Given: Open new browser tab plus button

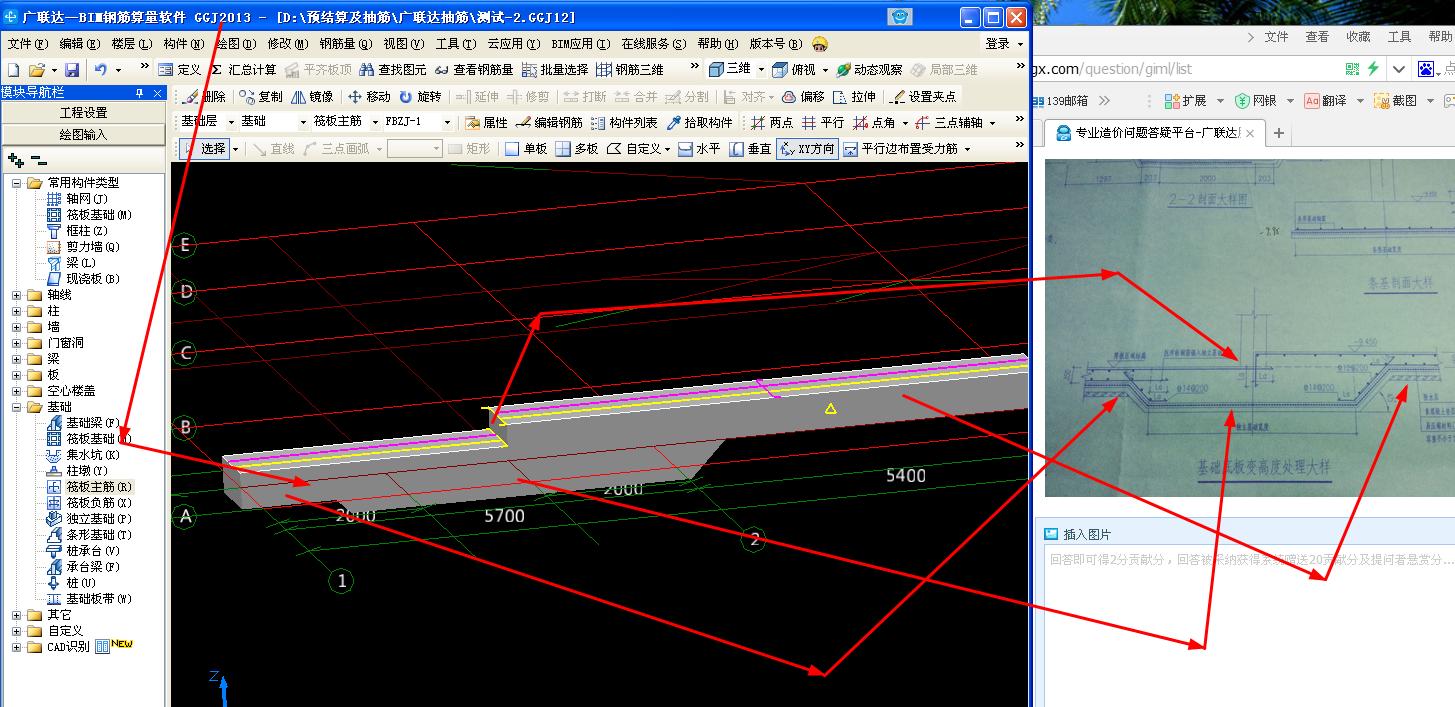Looking at the screenshot, I should click(x=1279, y=133).
